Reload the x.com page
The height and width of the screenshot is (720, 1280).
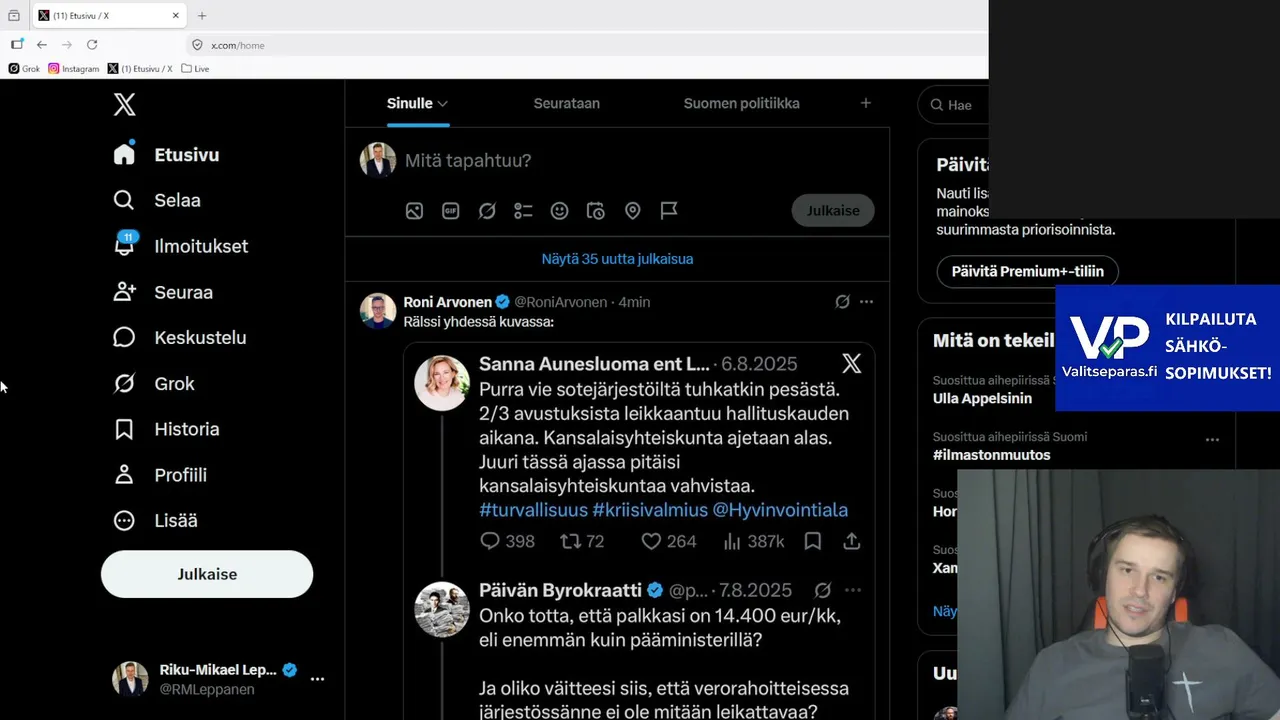point(92,45)
